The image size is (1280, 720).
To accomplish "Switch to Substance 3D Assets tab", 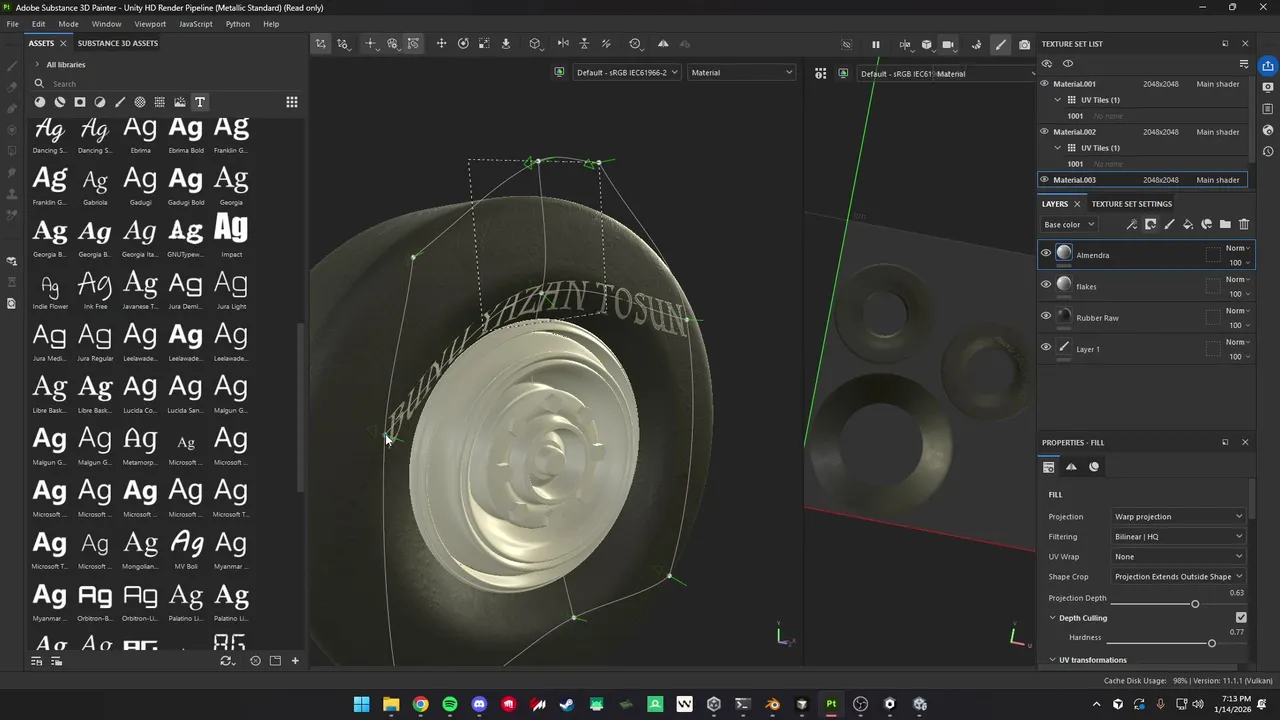I will pyautogui.click(x=118, y=44).
